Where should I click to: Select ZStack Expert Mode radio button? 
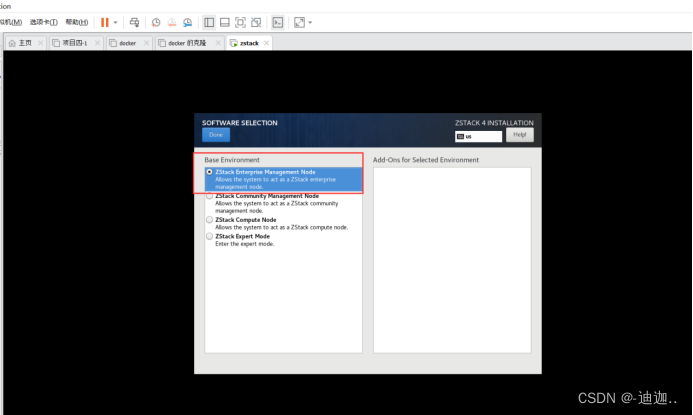pyautogui.click(x=209, y=236)
